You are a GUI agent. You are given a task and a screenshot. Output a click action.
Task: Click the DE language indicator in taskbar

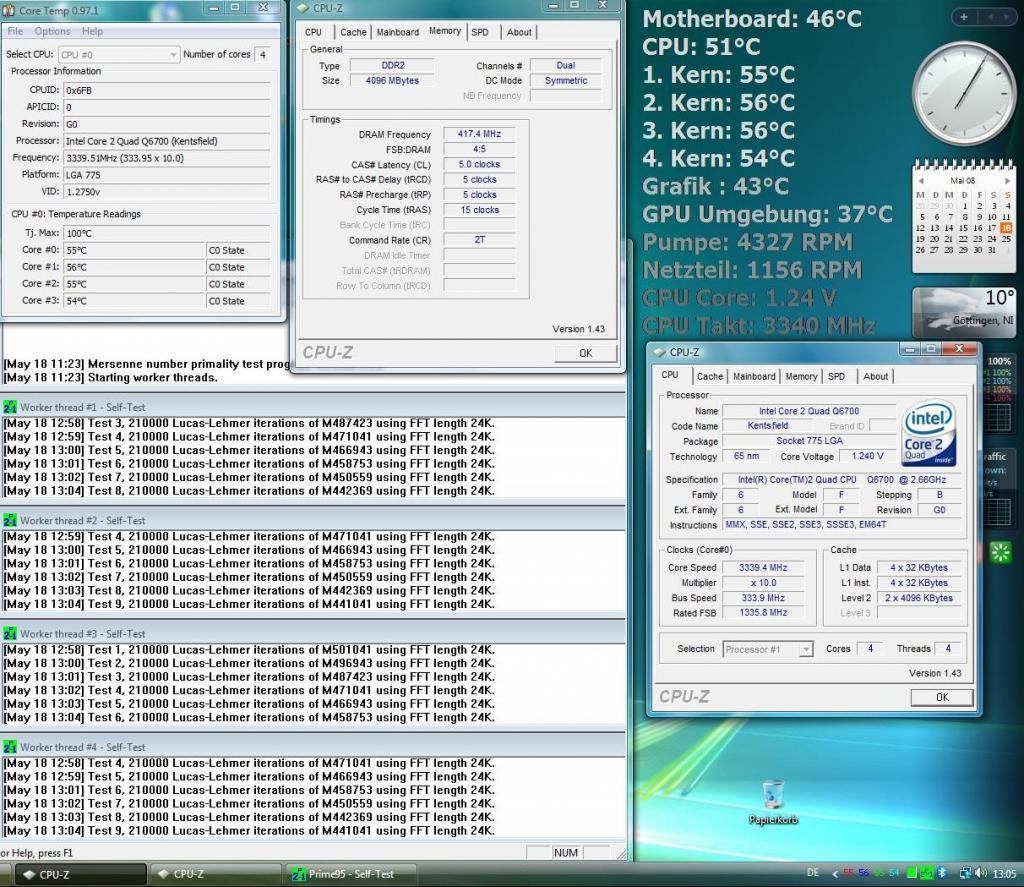tap(813, 873)
